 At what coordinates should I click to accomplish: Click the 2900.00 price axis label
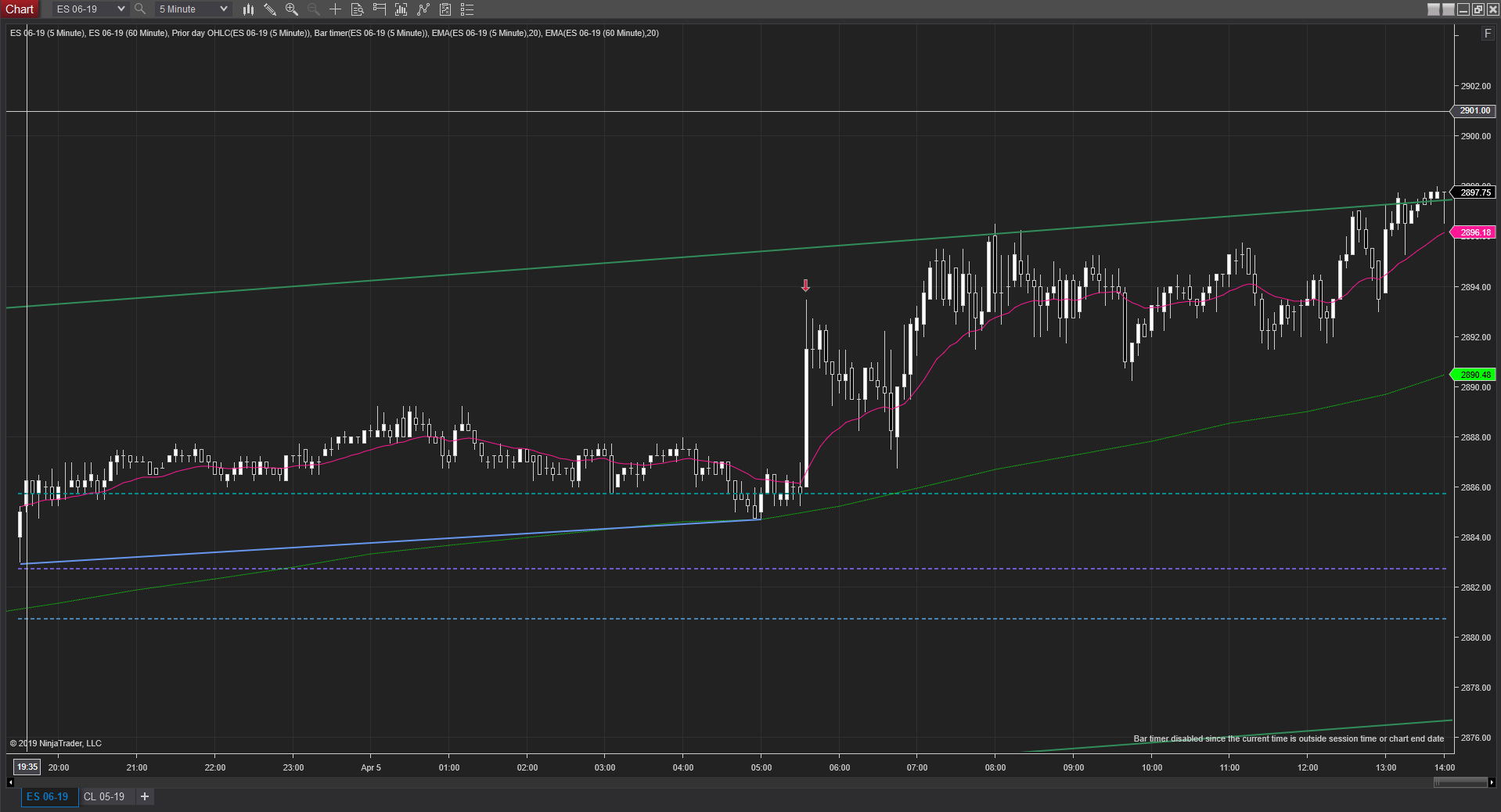point(1476,136)
